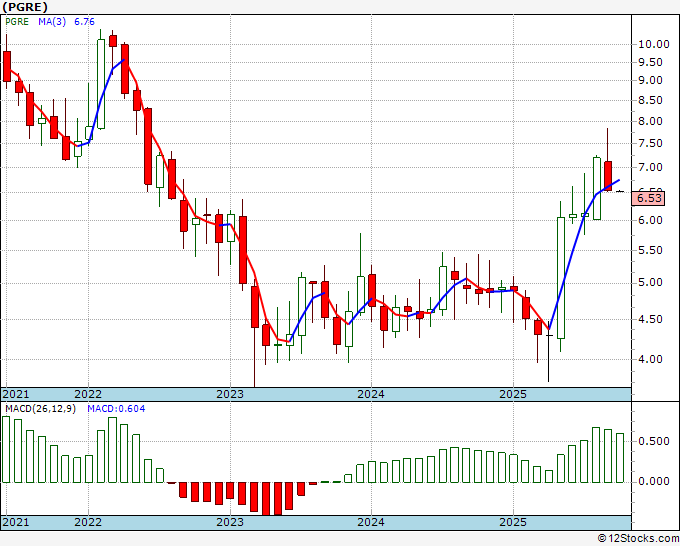
Task: Click the 6.00 price axis label
Action: click(651, 220)
